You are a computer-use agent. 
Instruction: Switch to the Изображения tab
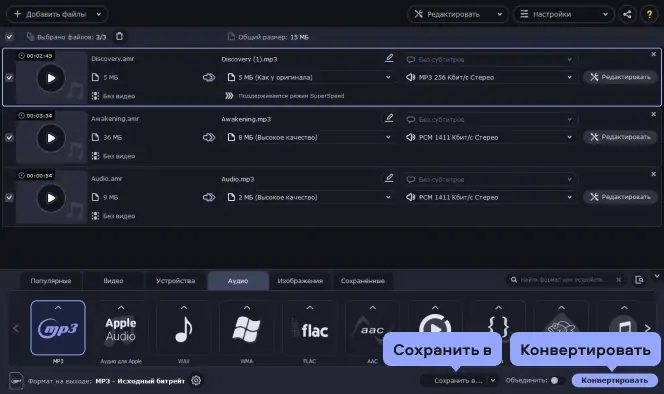tap(300, 281)
